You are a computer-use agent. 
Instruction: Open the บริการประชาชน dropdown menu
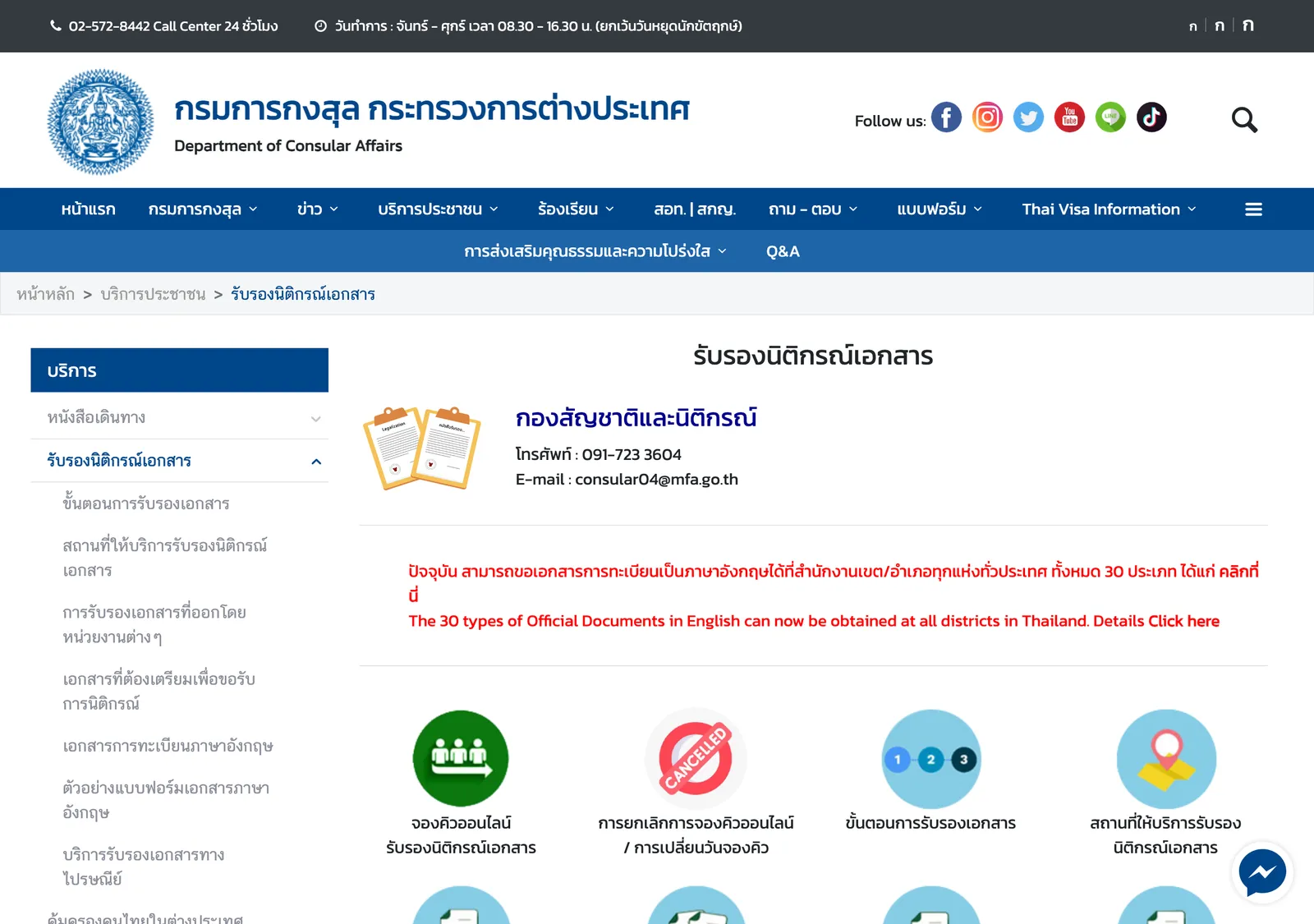438,209
